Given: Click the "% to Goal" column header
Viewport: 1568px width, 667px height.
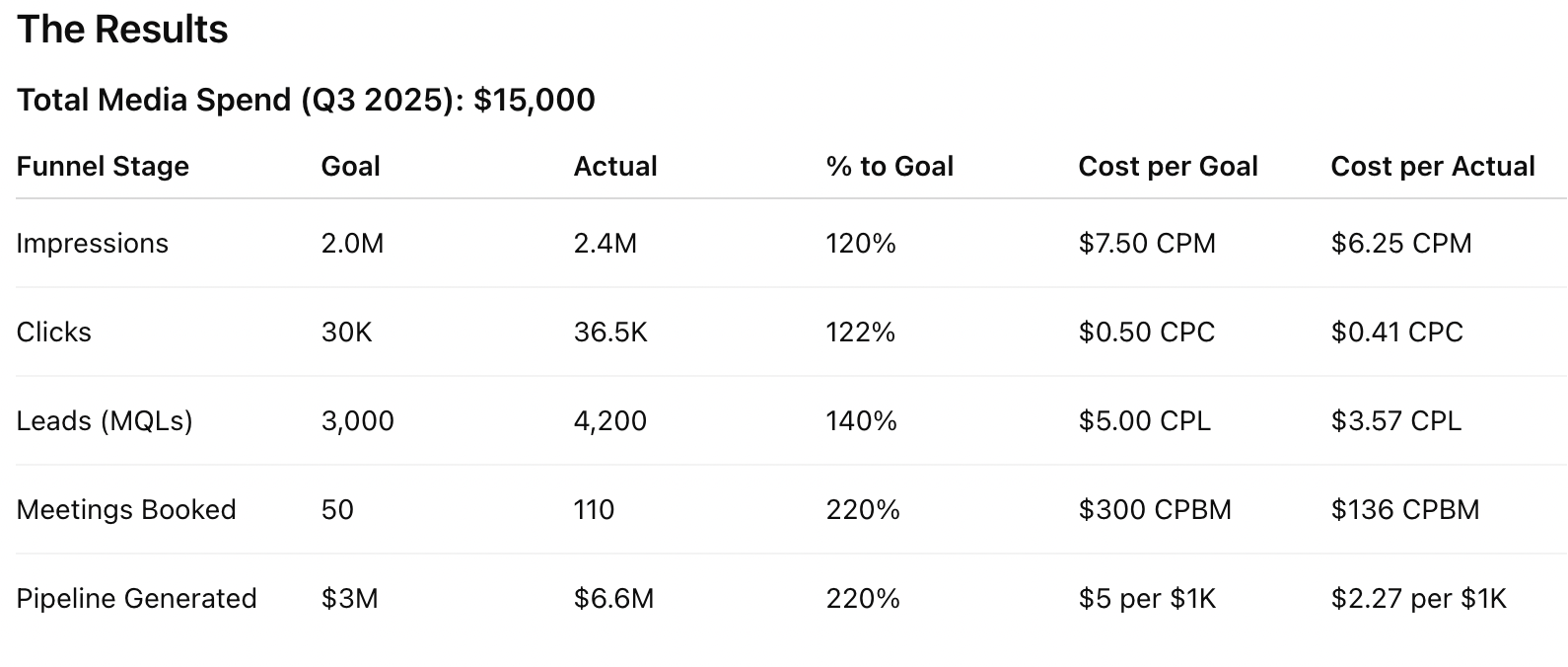Looking at the screenshot, I should click(890, 166).
